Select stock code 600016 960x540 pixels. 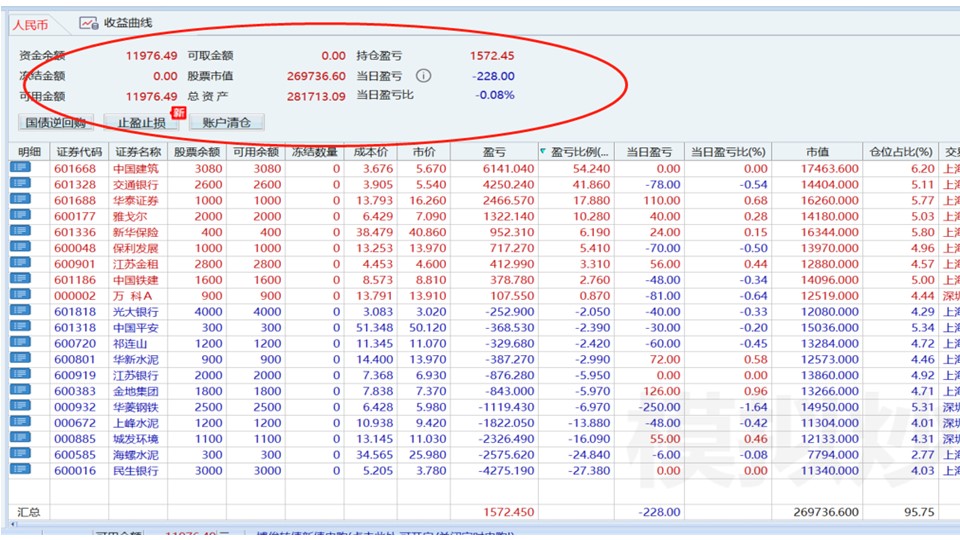click(x=75, y=471)
